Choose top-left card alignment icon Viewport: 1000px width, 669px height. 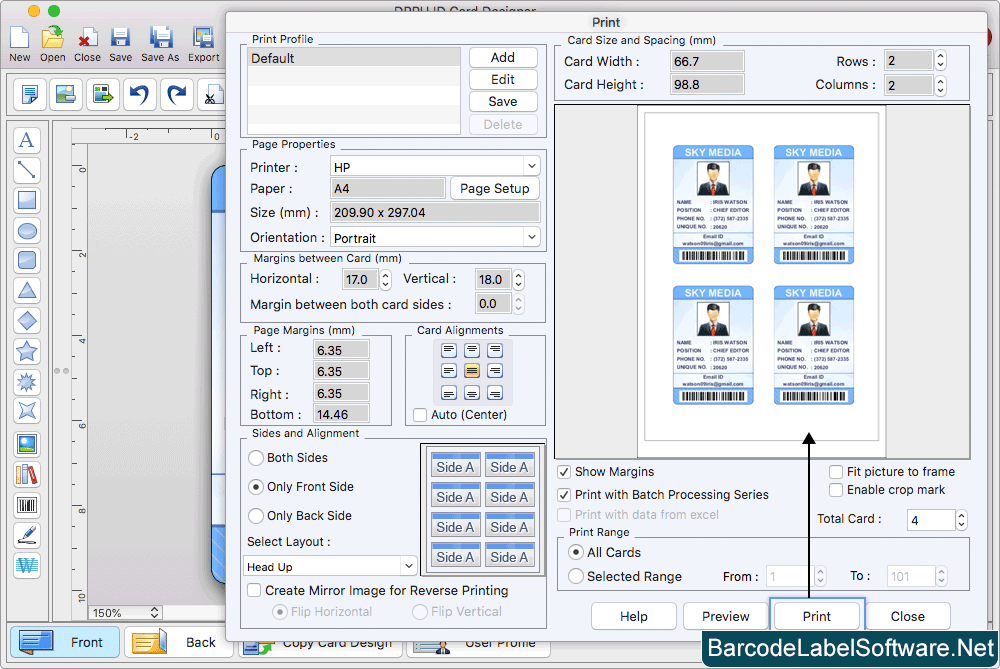click(449, 350)
